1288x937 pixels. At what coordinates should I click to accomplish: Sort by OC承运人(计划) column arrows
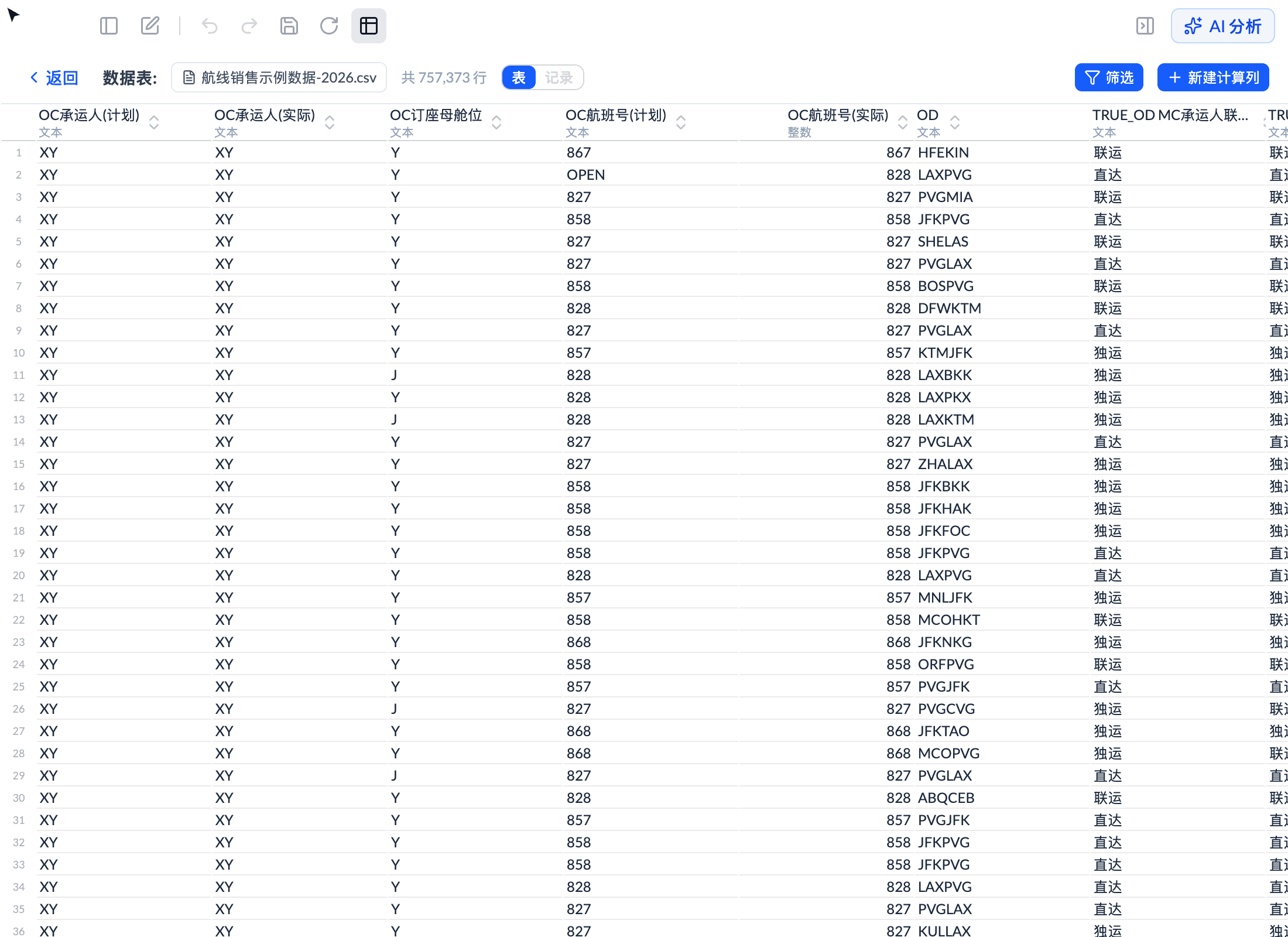pos(154,122)
